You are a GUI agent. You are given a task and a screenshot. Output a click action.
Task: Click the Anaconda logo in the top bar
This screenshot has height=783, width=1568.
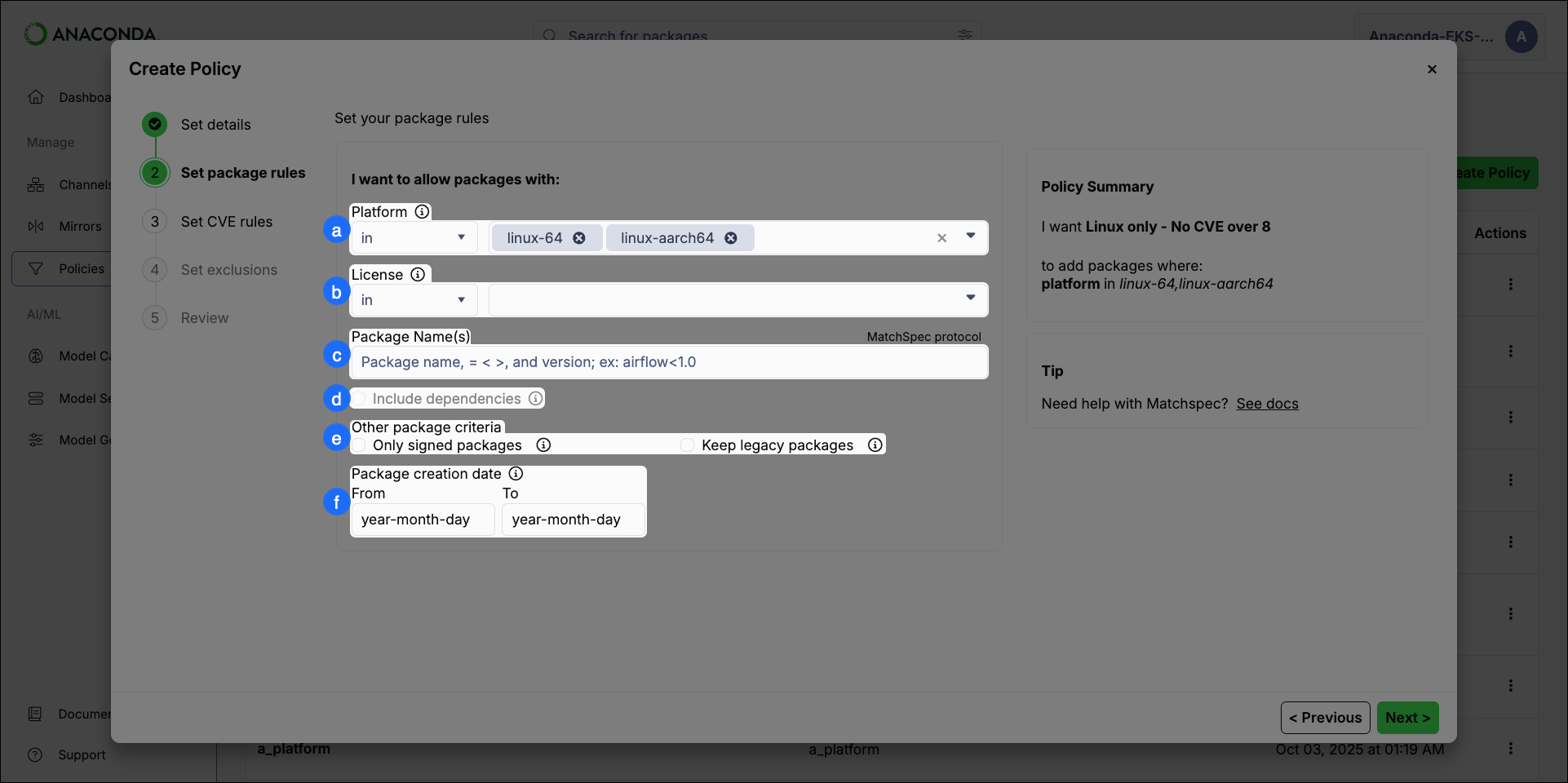click(90, 34)
